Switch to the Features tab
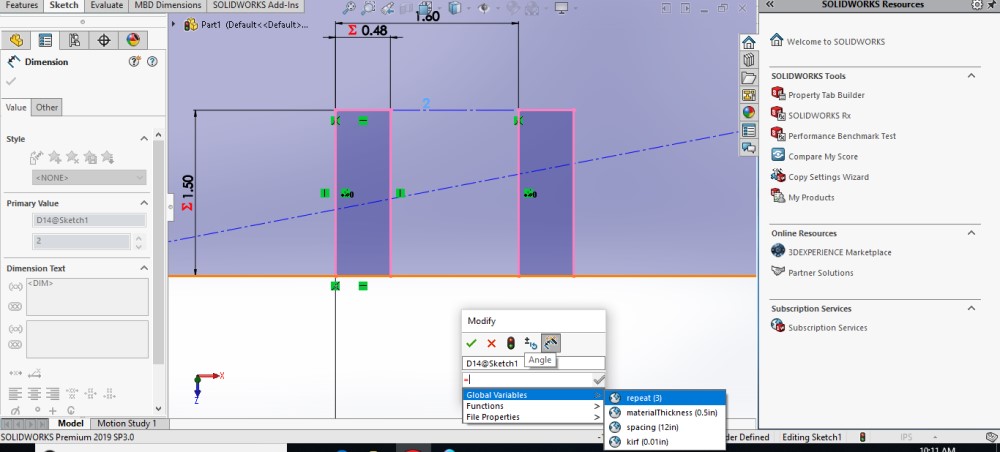This screenshot has width=1000, height=452. coord(22,5)
